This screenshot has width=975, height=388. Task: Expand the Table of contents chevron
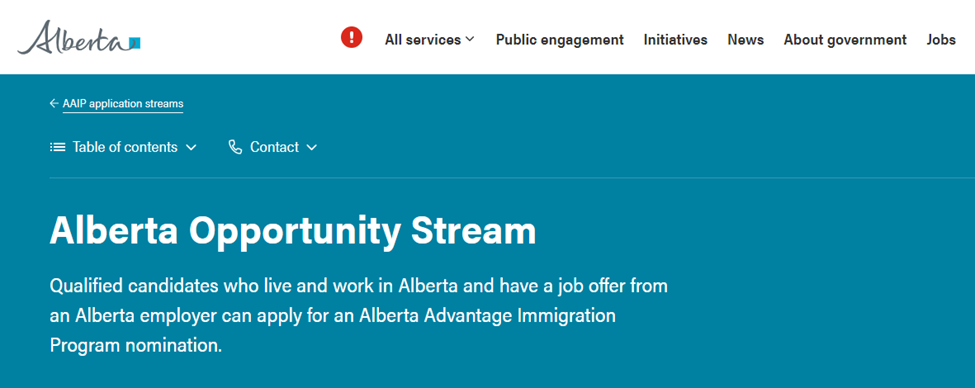coord(191,148)
